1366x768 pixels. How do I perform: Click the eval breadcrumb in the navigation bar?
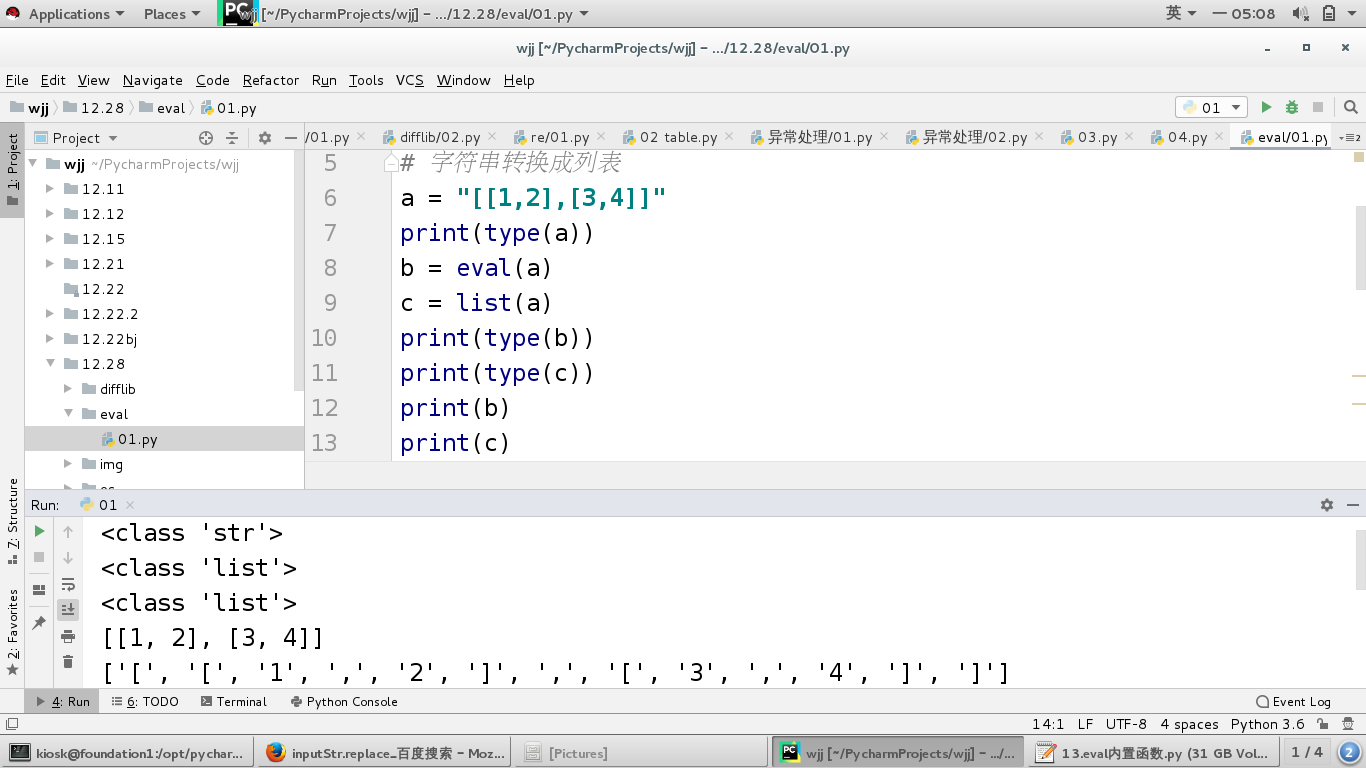162,108
